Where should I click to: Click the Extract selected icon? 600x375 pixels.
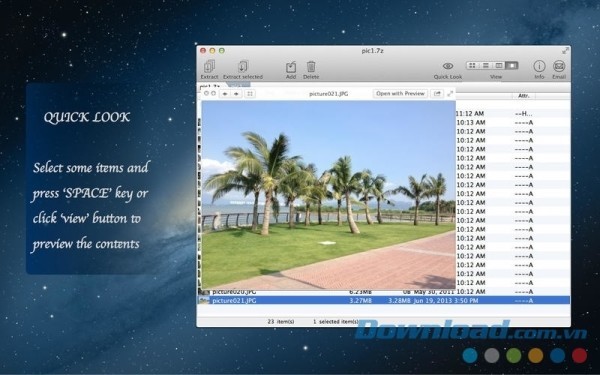coord(243,67)
